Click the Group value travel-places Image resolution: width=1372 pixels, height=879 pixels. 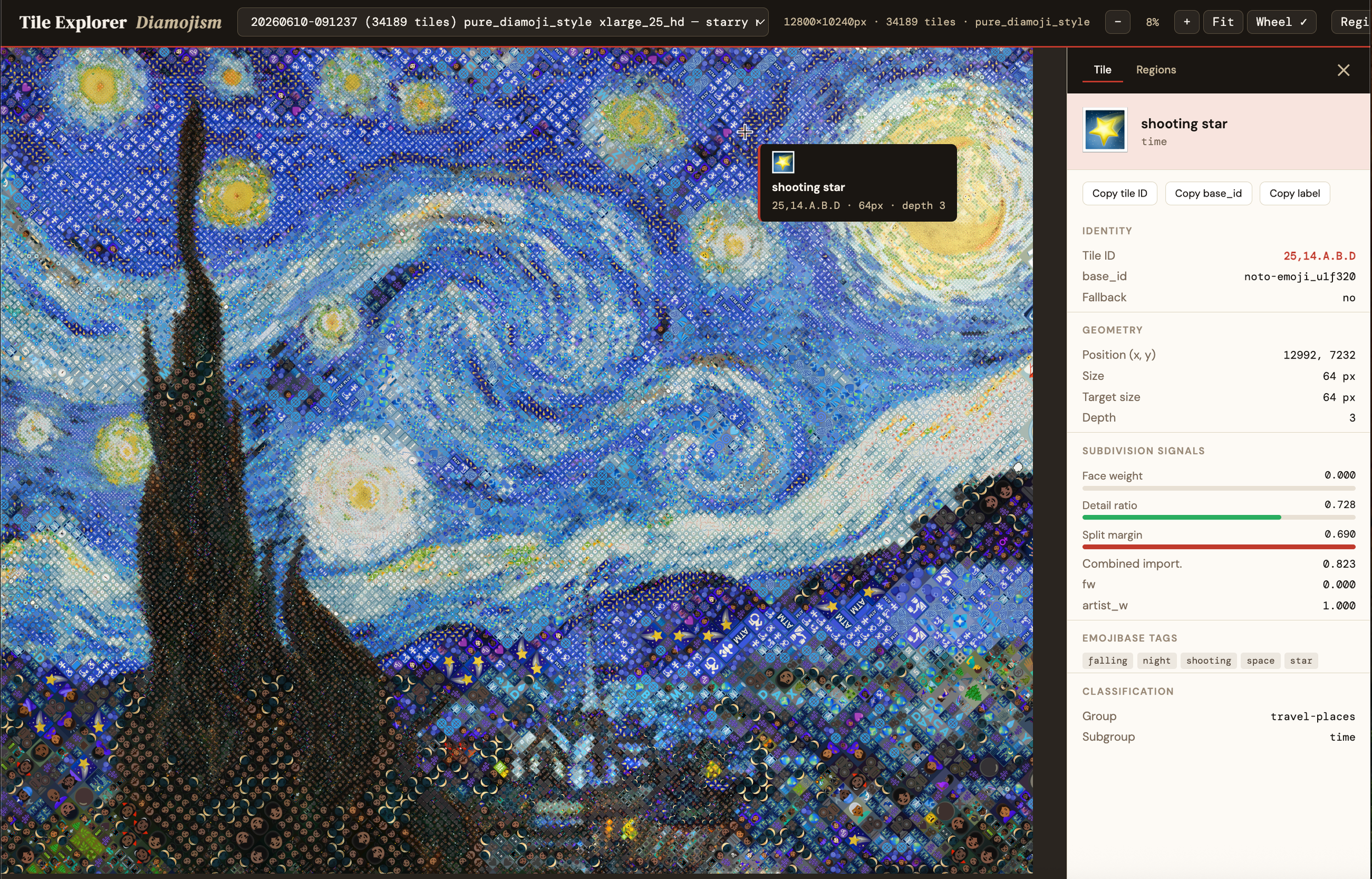(x=1312, y=716)
